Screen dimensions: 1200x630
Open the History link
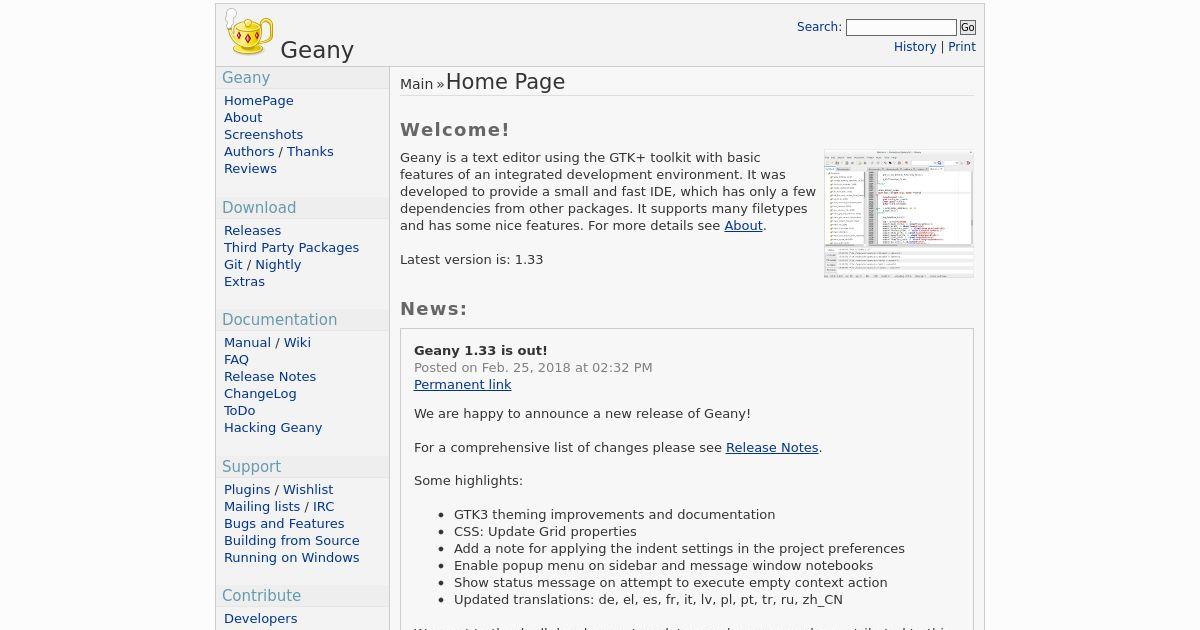pyautogui.click(x=915, y=47)
